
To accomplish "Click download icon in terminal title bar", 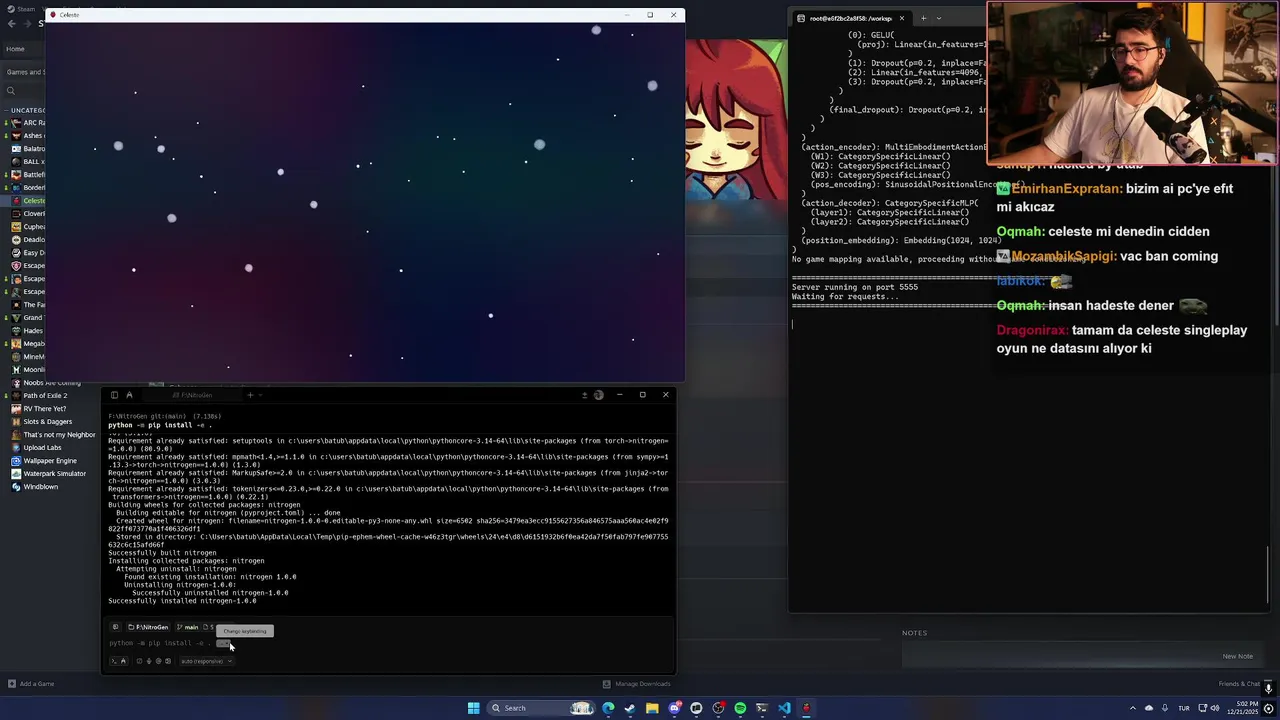I will (585, 395).
